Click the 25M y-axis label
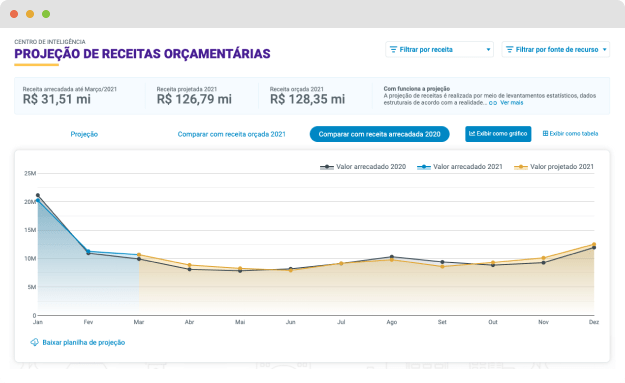Screen dimensions: 625x383 30,173
